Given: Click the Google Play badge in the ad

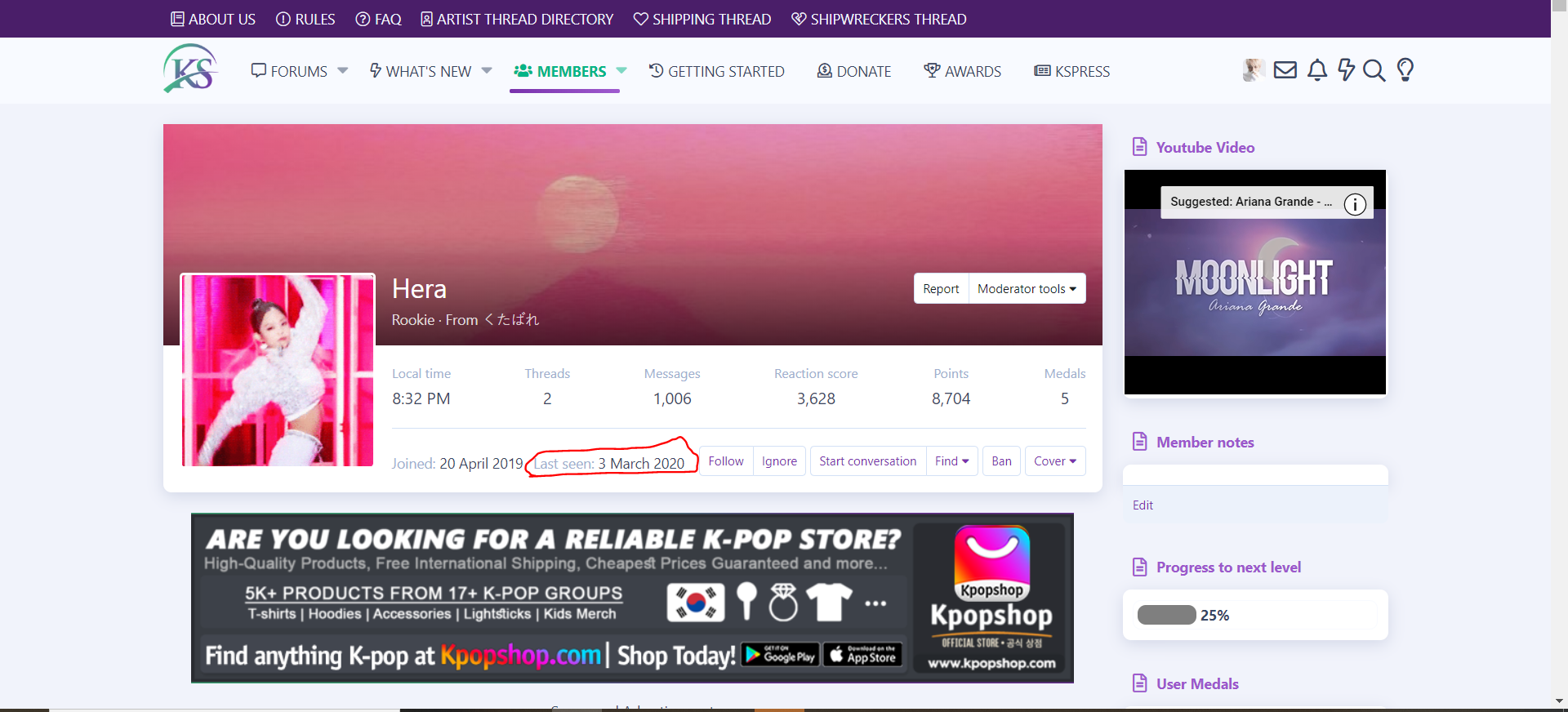Looking at the screenshot, I should 780,655.
